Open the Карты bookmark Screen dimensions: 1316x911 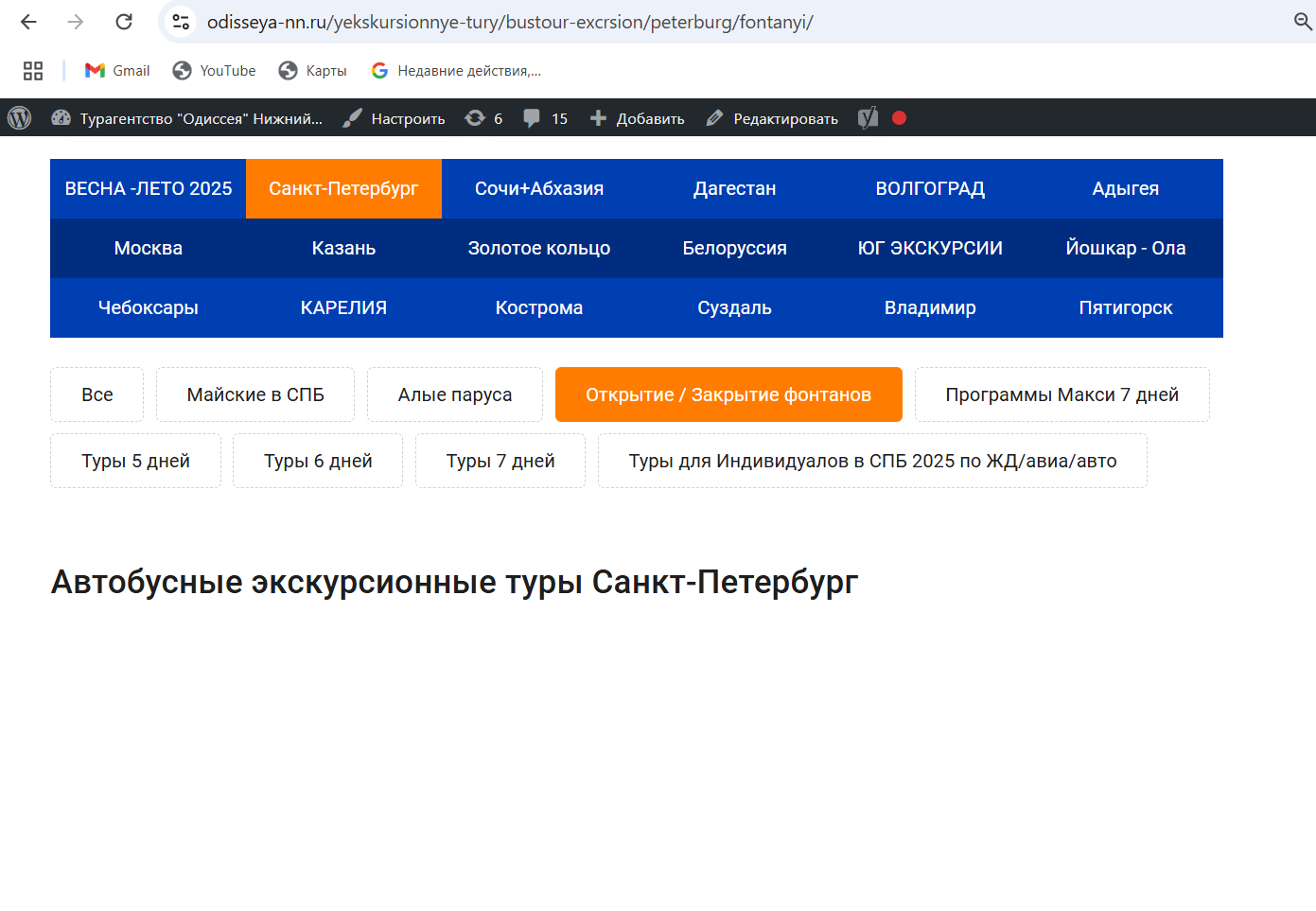313,71
